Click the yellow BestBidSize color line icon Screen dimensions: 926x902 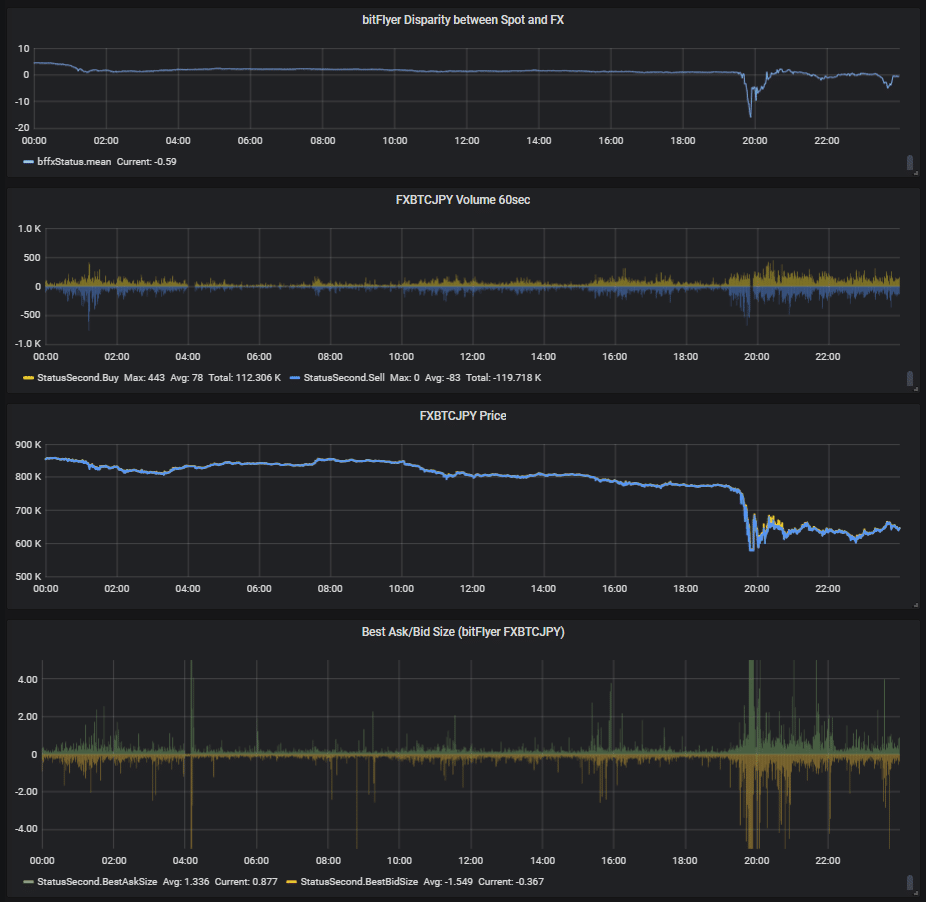tap(292, 882)
